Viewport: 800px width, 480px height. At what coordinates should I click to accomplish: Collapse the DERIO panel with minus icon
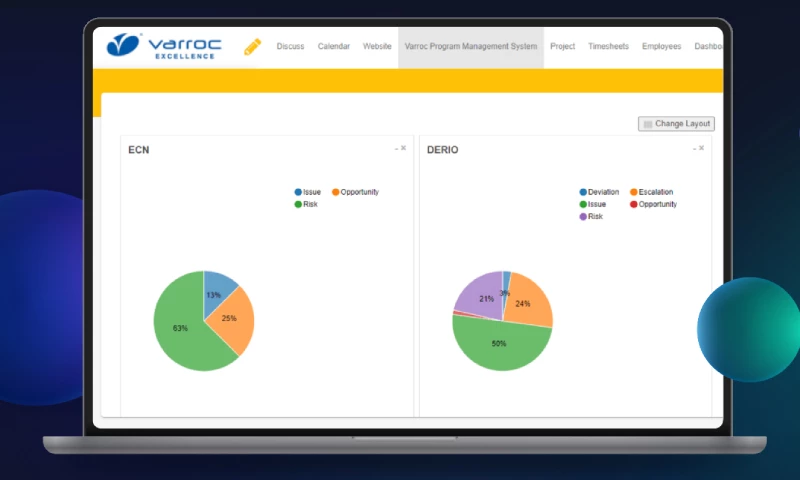694,148
